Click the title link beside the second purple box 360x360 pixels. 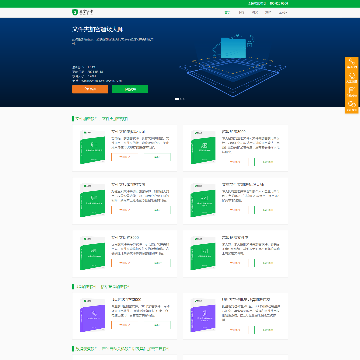click(246, 299)
